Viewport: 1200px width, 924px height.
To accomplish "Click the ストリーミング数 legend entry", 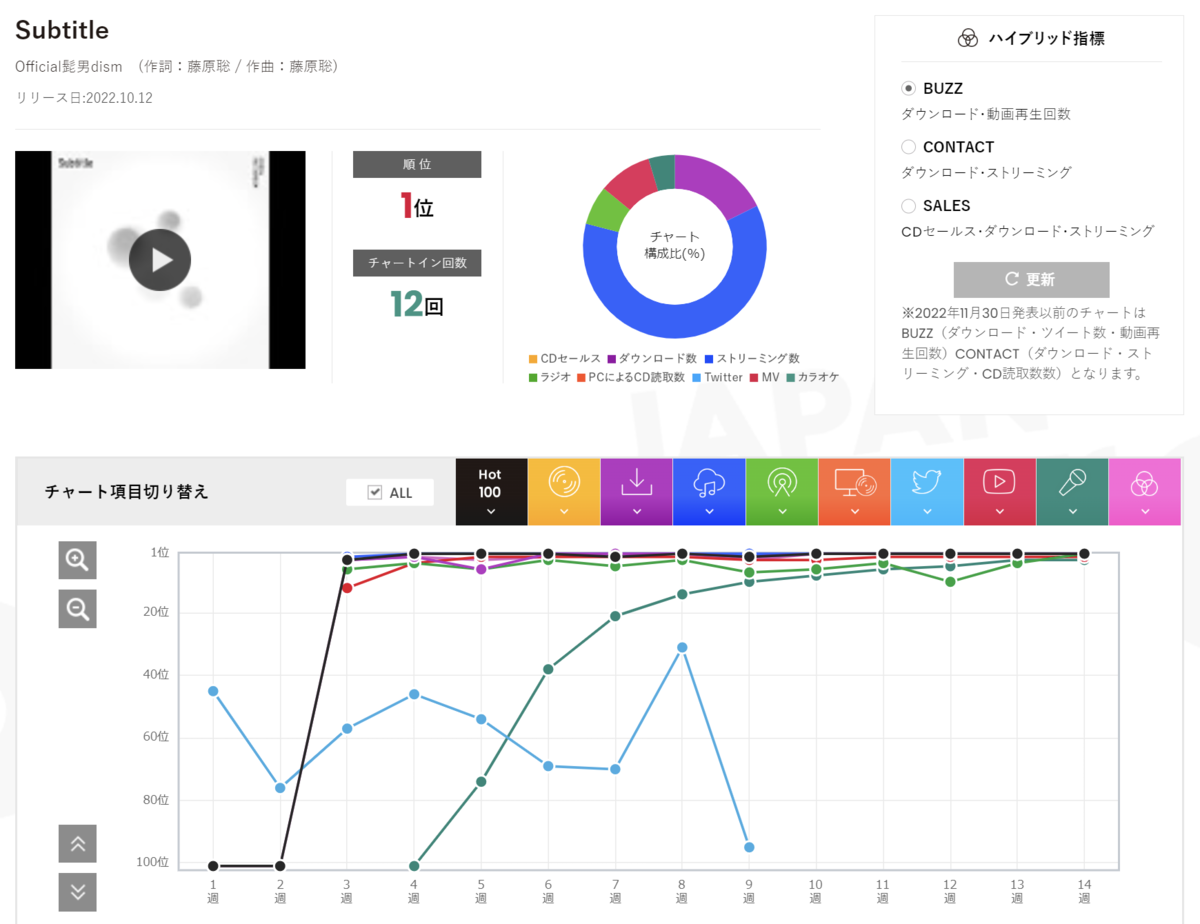I will coord(751,358).
